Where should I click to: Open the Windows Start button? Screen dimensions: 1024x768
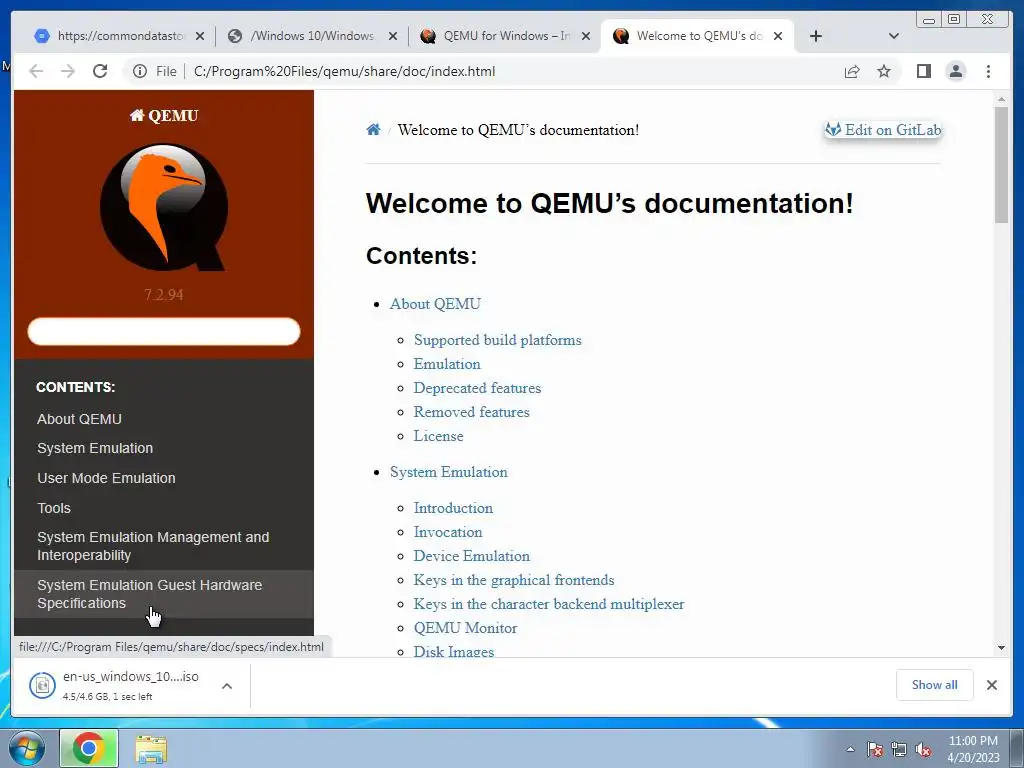coord(26,748)
